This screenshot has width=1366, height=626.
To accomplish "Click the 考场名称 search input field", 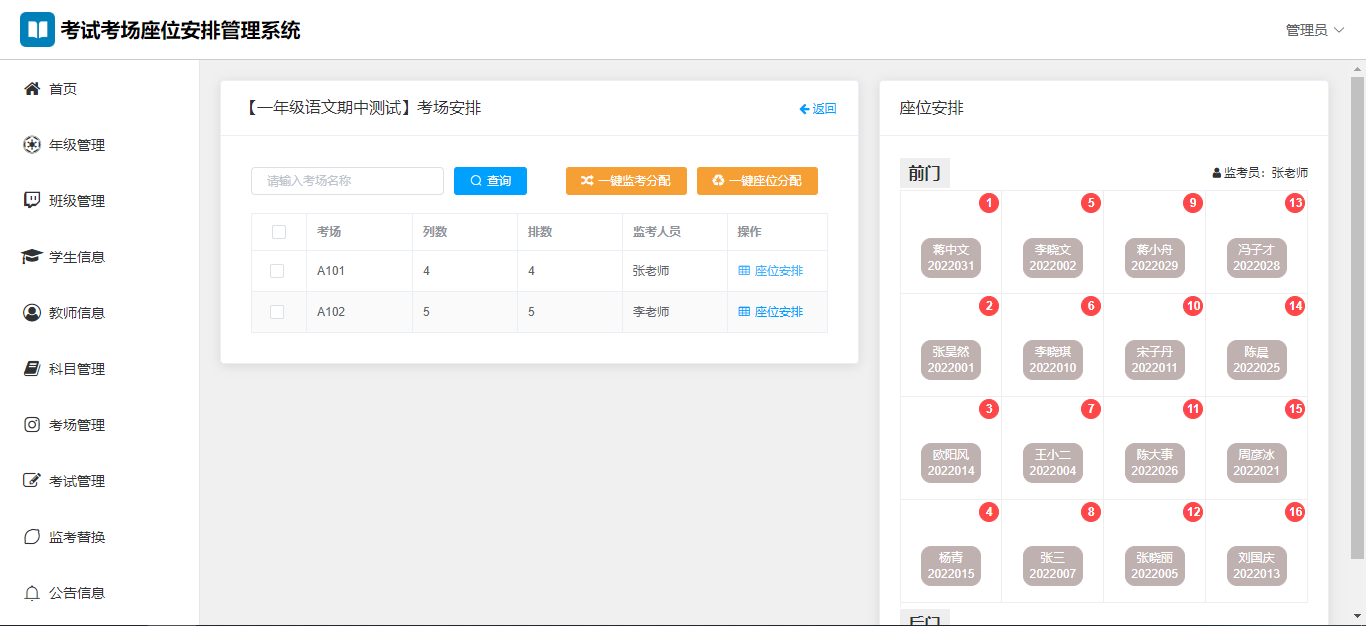I will (x=347, y=181).
